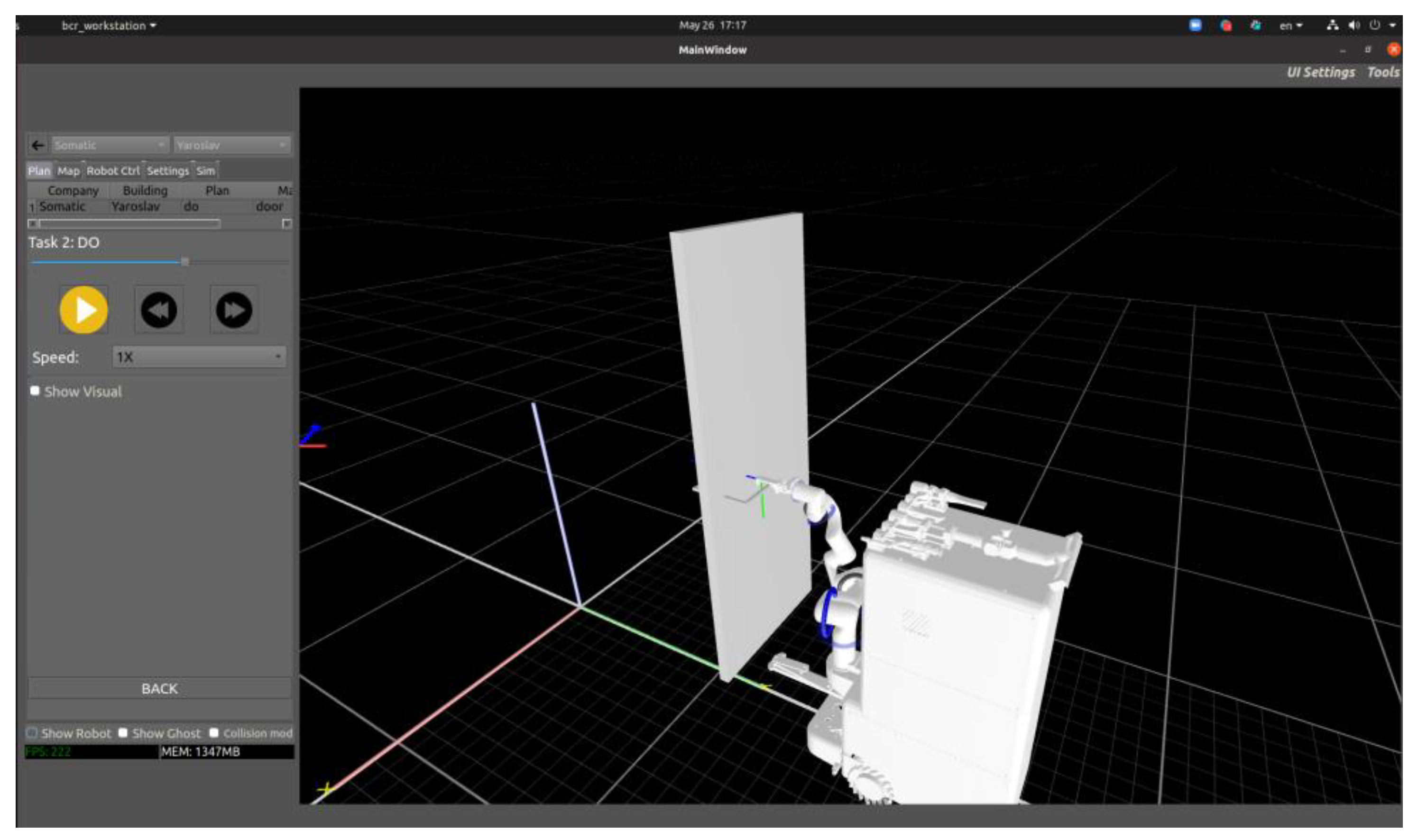Click the task progress slider handle

pos(184,262)
